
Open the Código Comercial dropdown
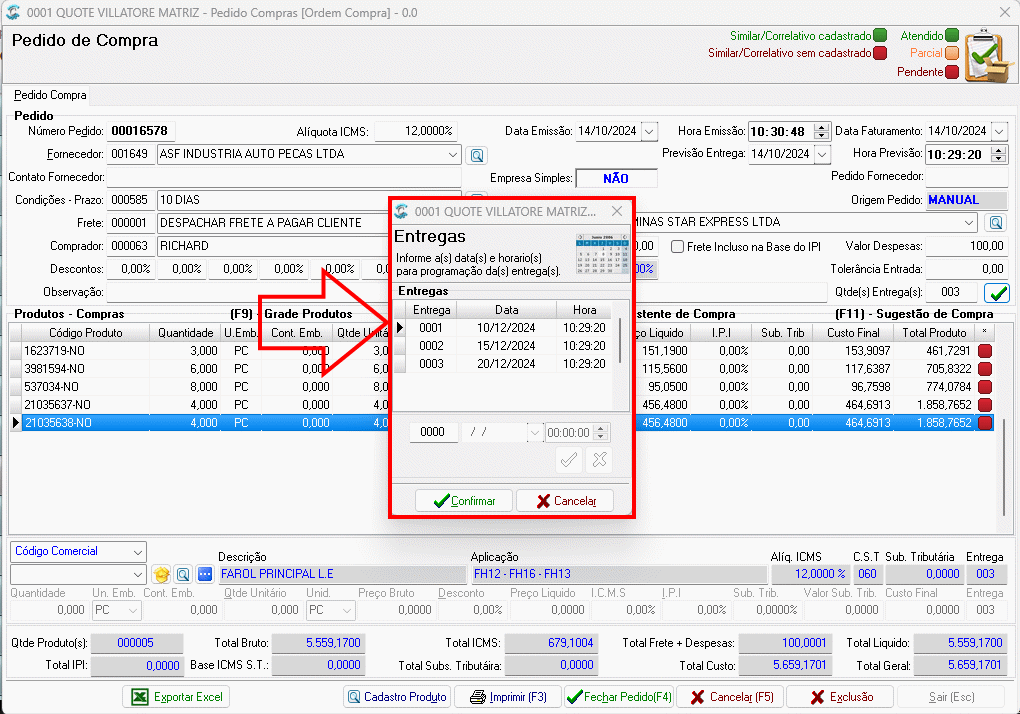138,552
